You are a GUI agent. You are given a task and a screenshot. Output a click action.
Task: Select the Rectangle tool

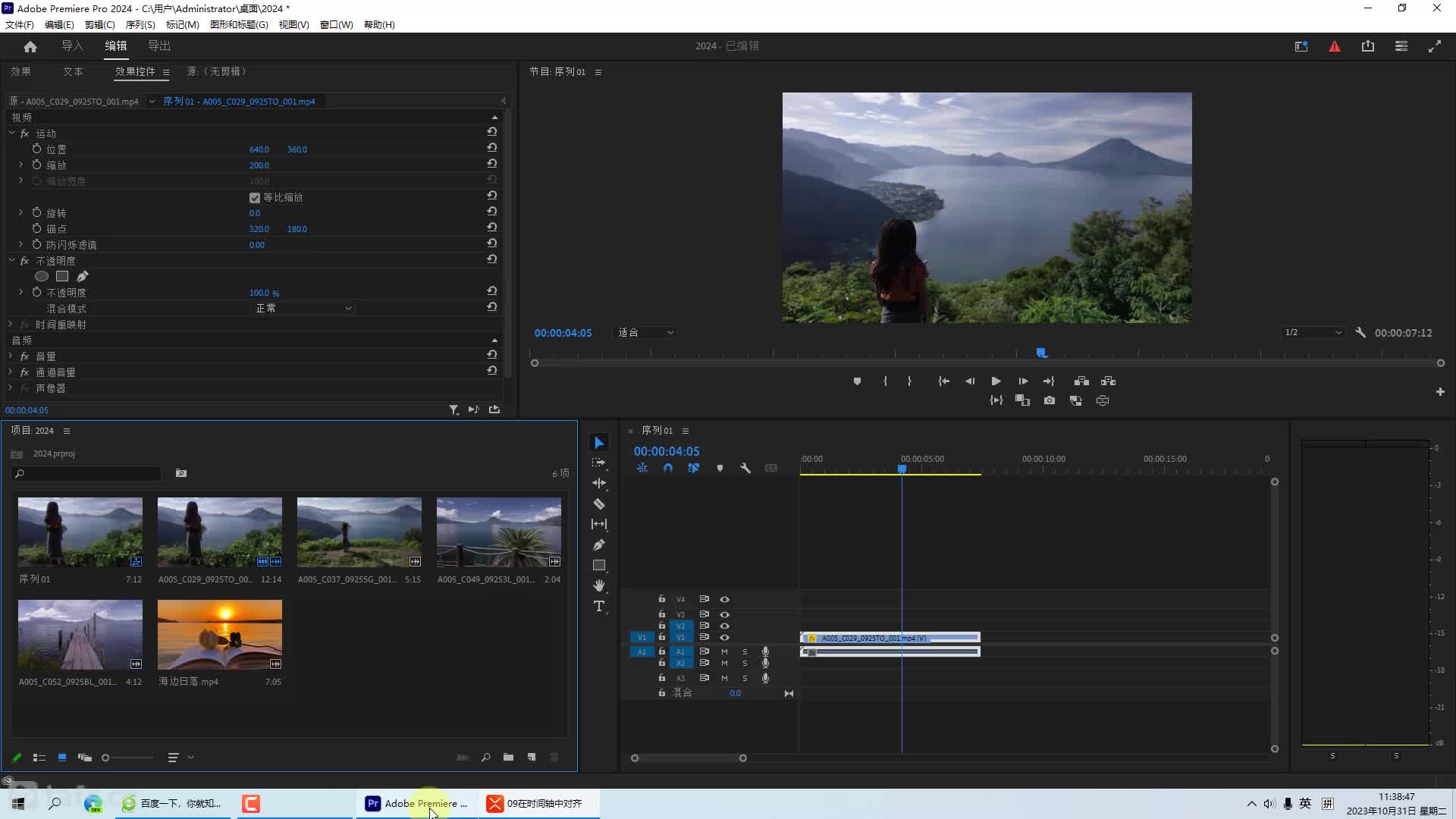pyautogui.click(x=599, y=565)
